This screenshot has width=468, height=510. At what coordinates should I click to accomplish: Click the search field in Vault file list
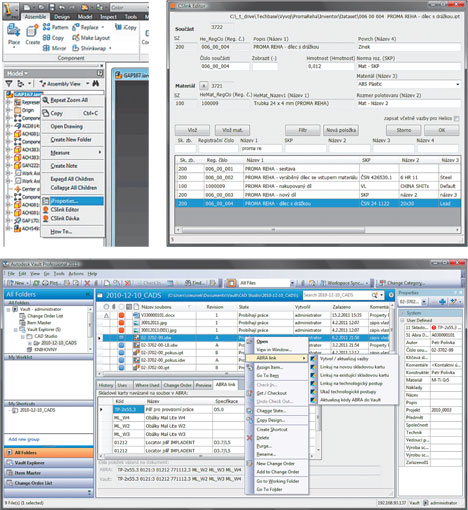tap(337, 295)
